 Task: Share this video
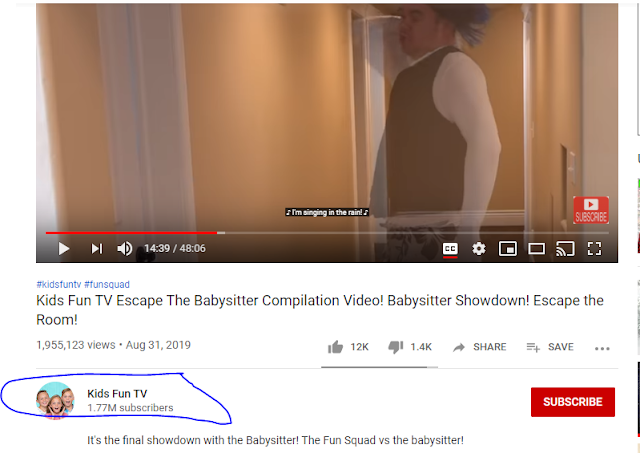[x=480, y=347]
